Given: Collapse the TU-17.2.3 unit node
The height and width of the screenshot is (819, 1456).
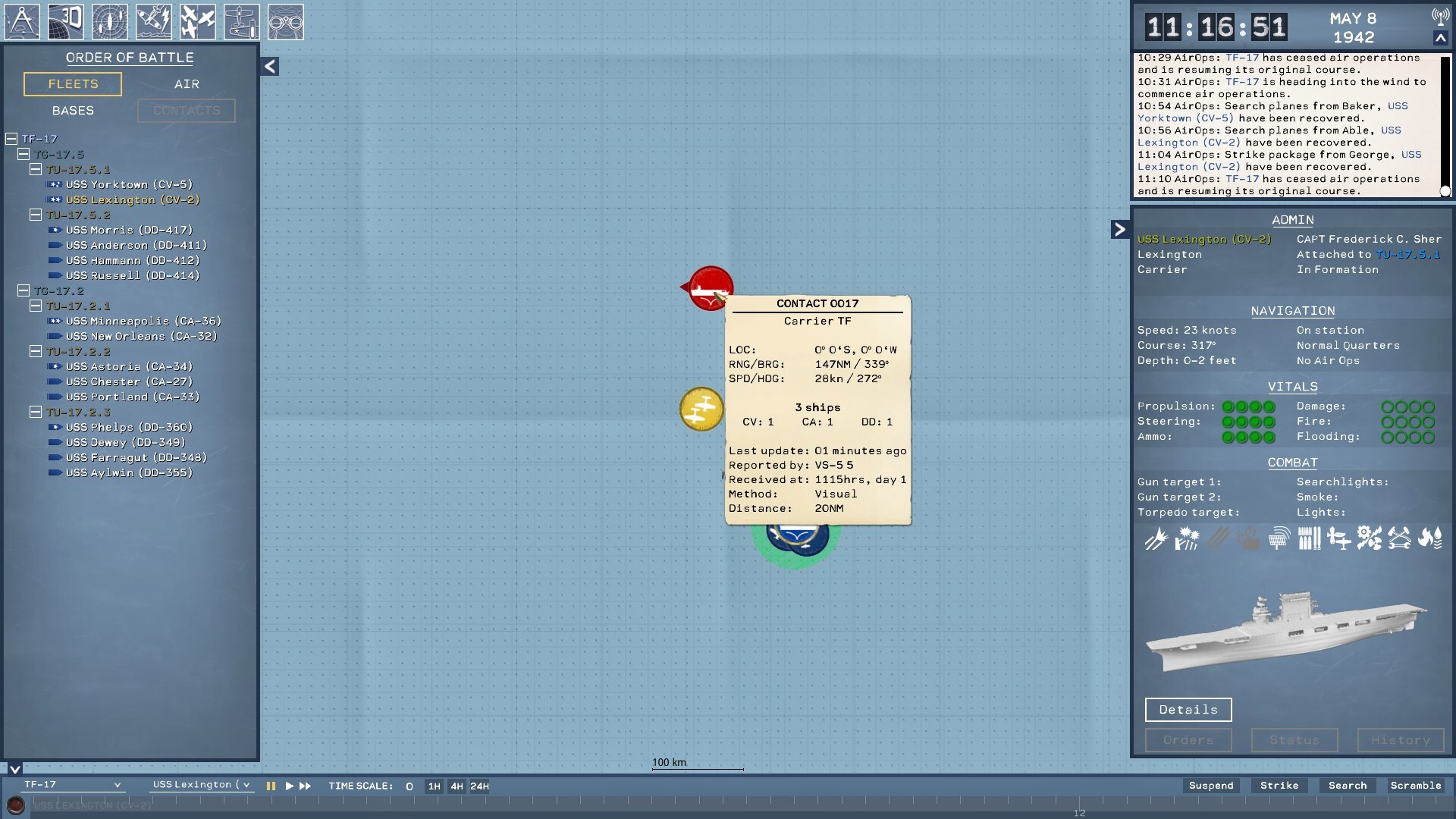Looking at the screenshot, I should tap(36, 412).
